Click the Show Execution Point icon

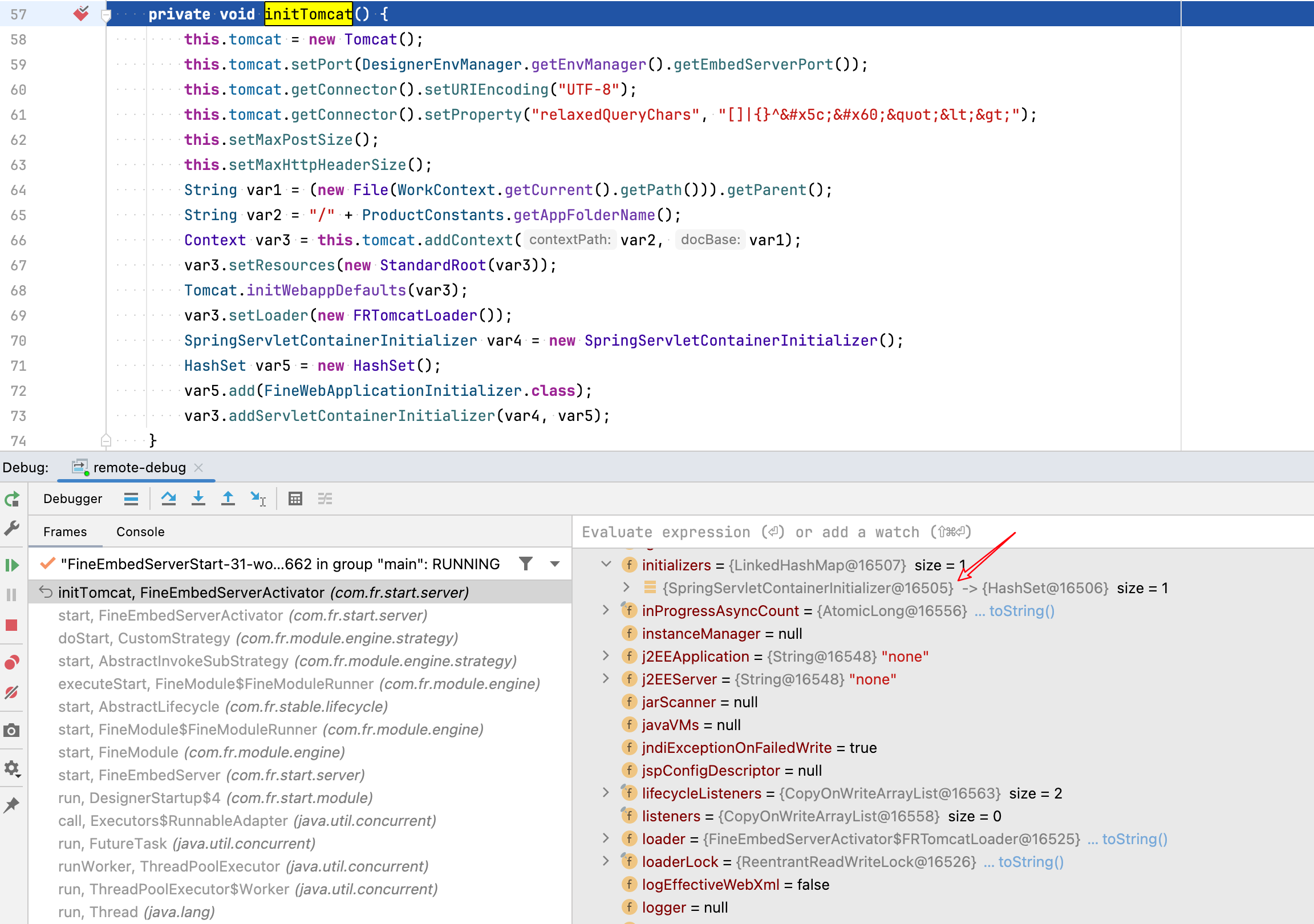click(131, 499)
